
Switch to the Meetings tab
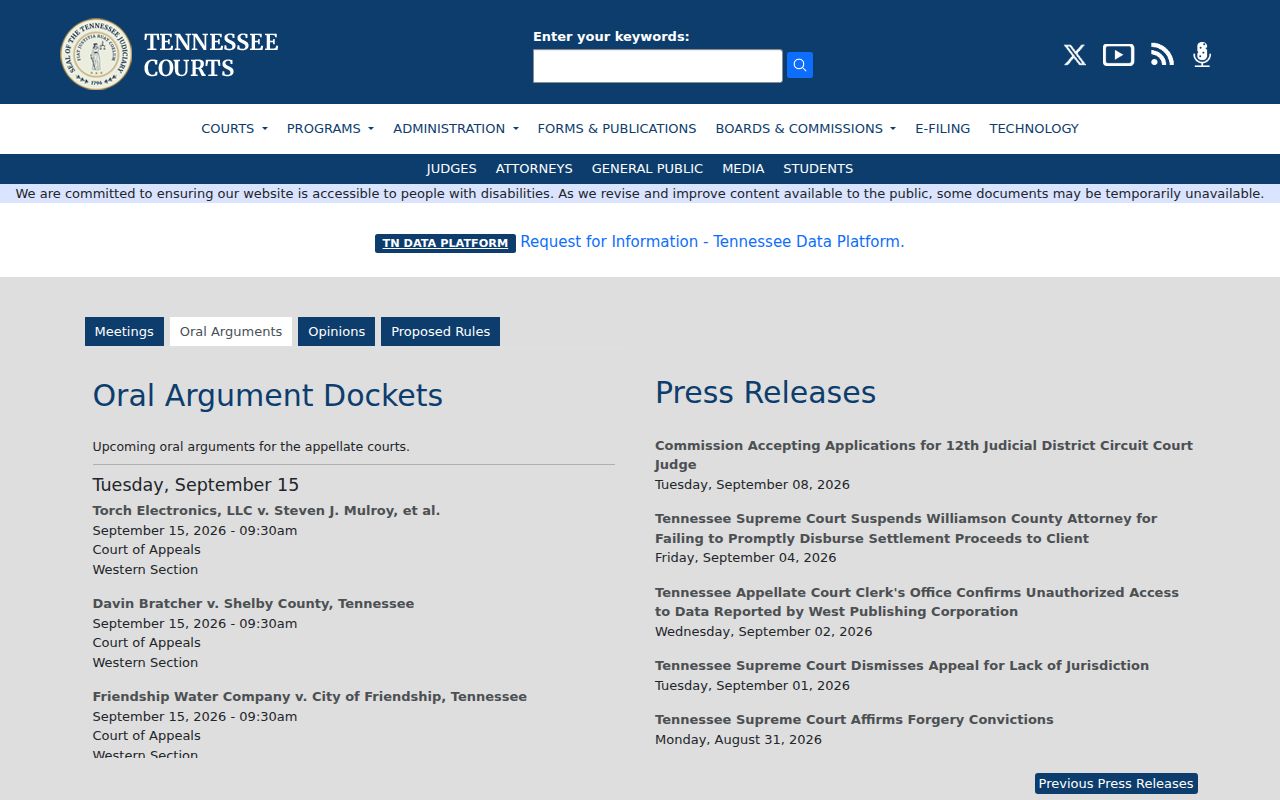(124, 331)
